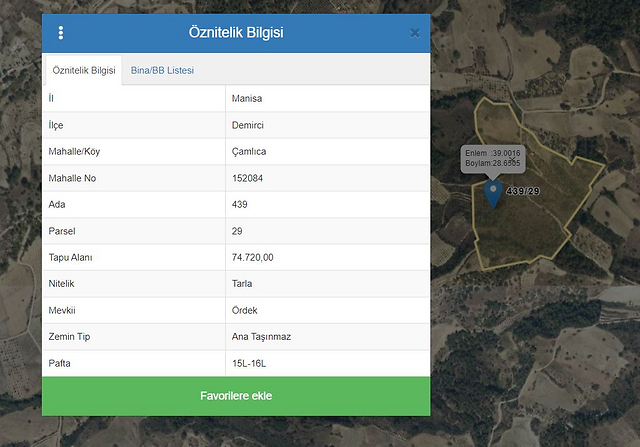Select the Manisa province value cell
640x447 pixels.
247,98
